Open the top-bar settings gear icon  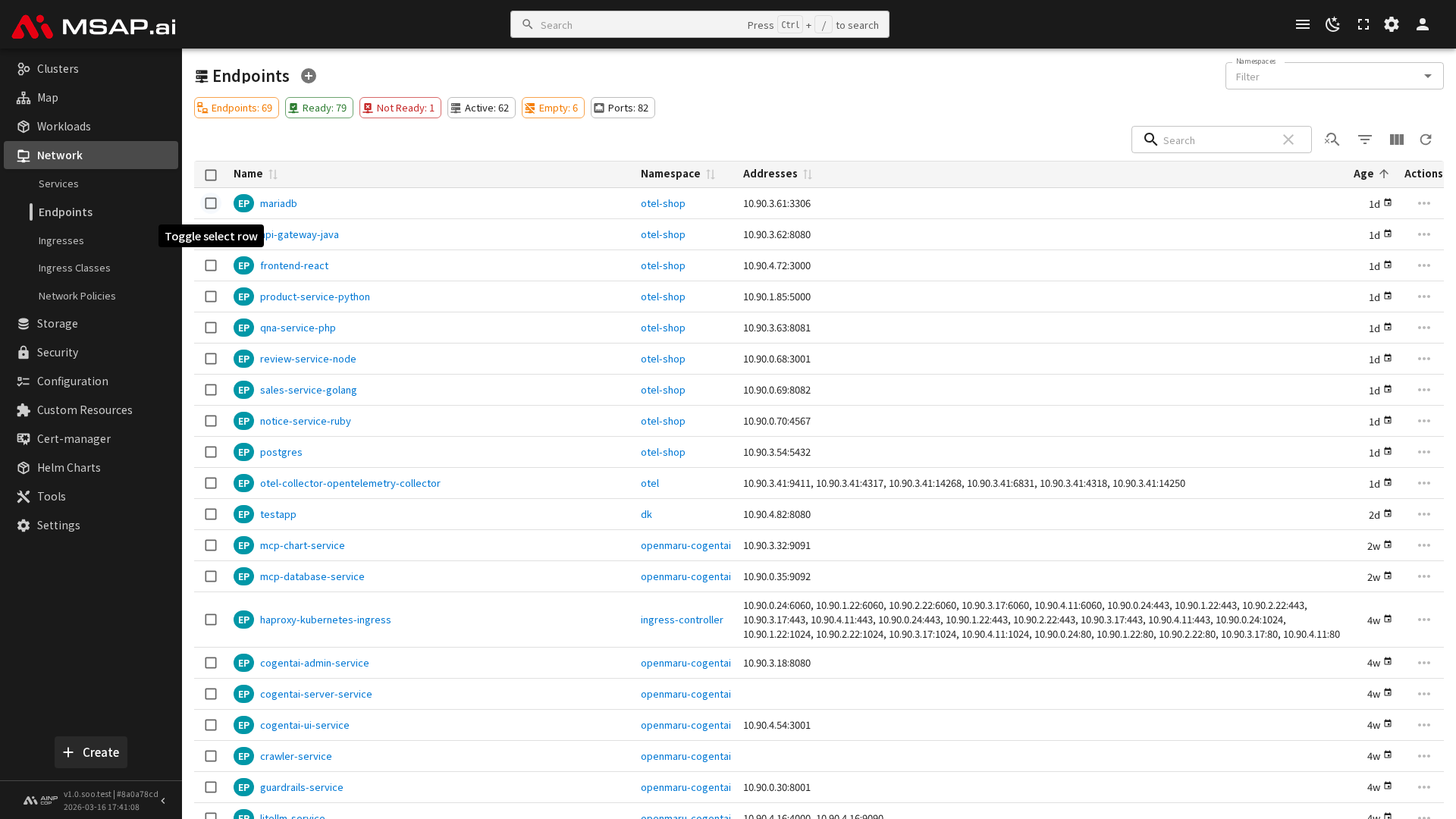coord(1392,24)
